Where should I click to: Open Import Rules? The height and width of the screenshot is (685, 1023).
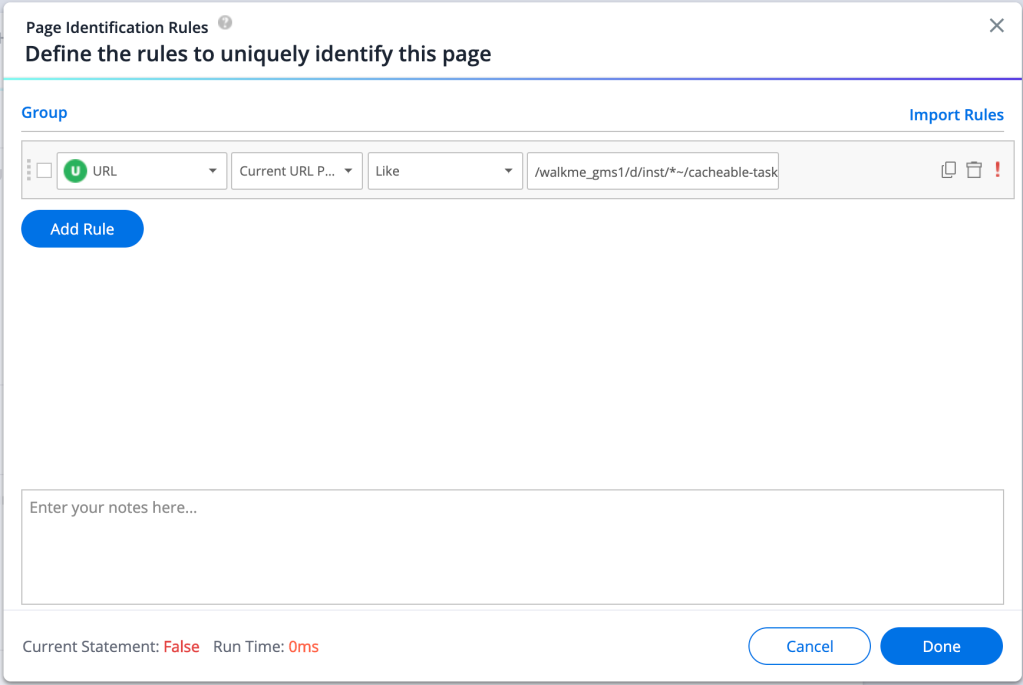pyautogui.click(x=955, y=115)
